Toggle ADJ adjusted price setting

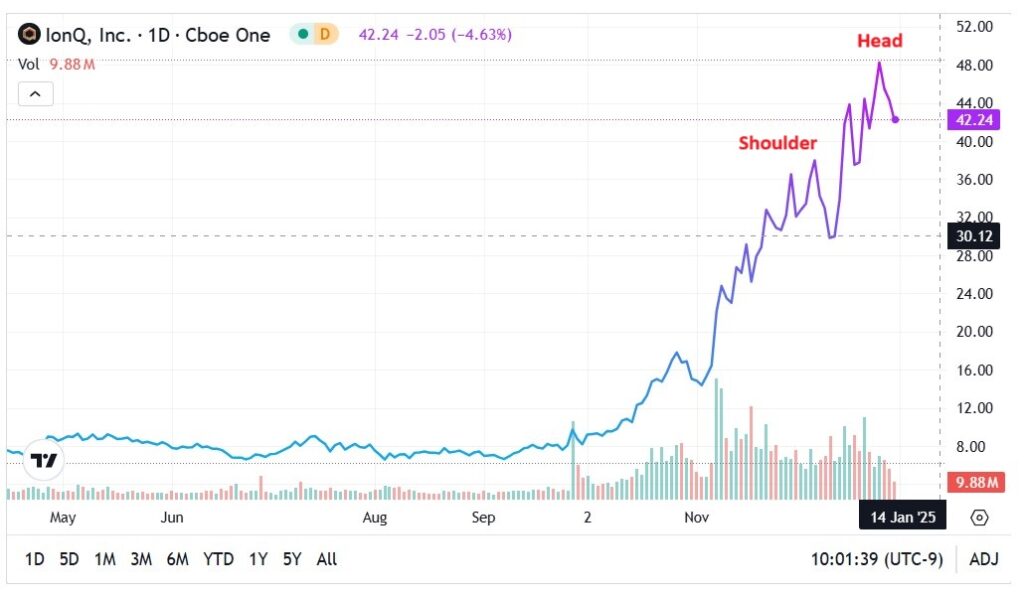pyautogui.click(x=983, y=559)
